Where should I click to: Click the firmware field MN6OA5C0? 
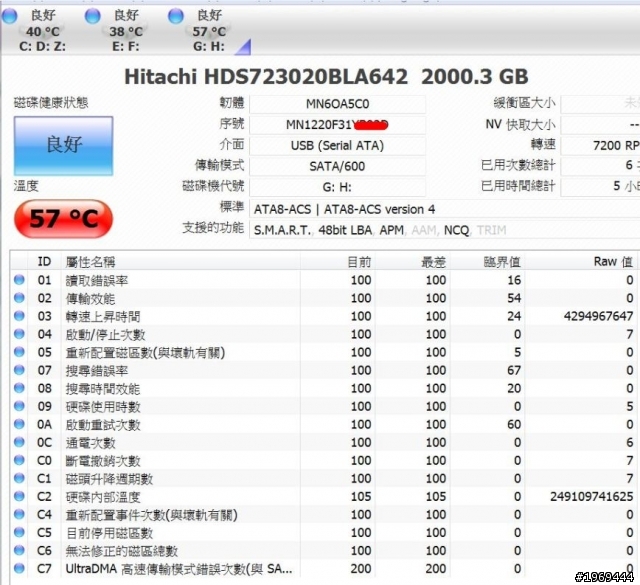337,104
